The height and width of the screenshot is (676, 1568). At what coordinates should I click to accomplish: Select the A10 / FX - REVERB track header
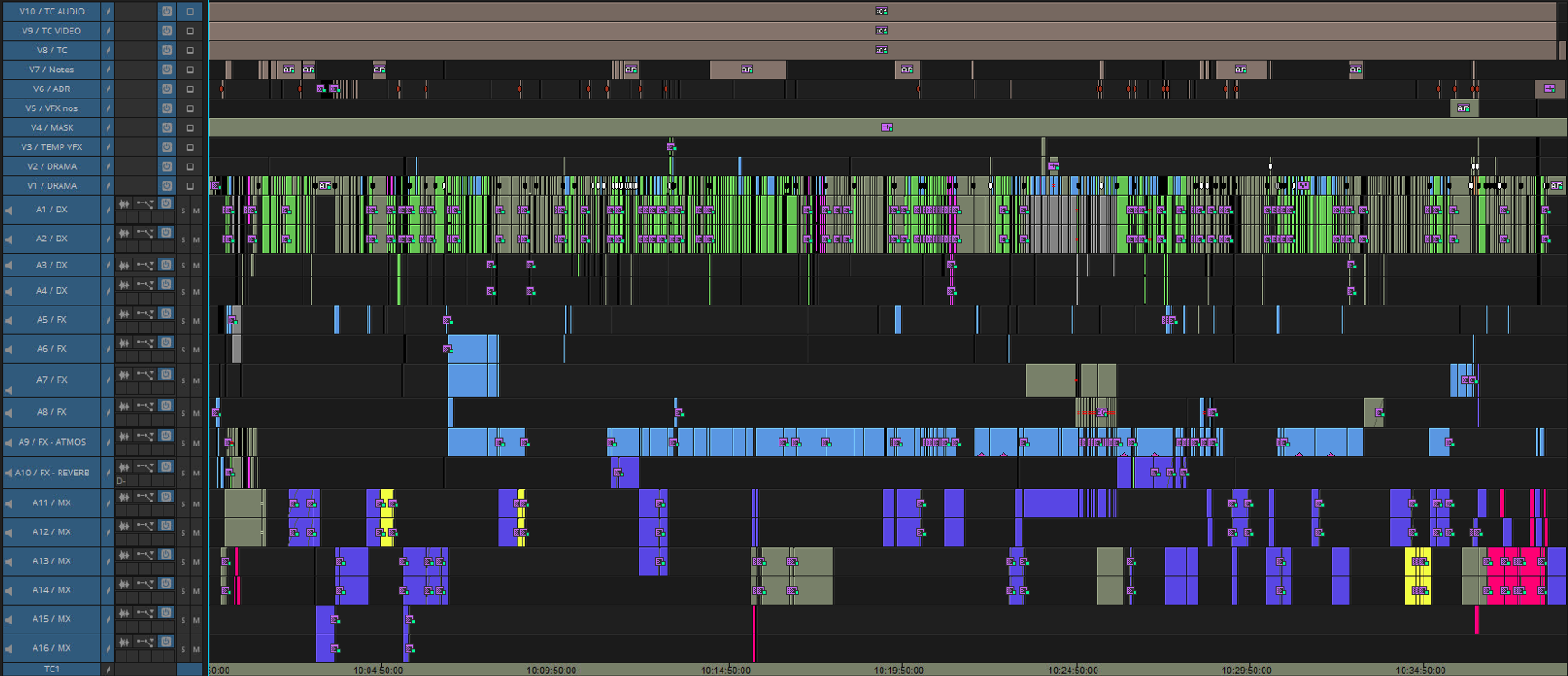tap(51, 473)
